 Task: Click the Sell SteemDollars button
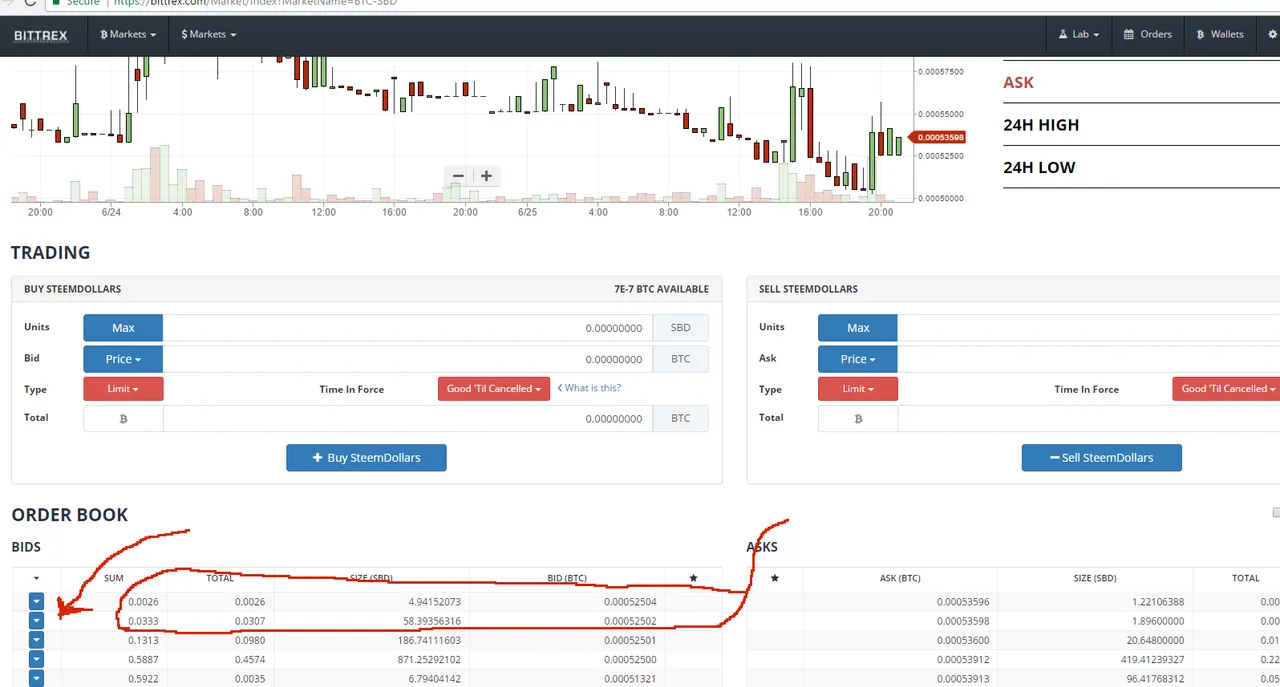coord(1102,458)
